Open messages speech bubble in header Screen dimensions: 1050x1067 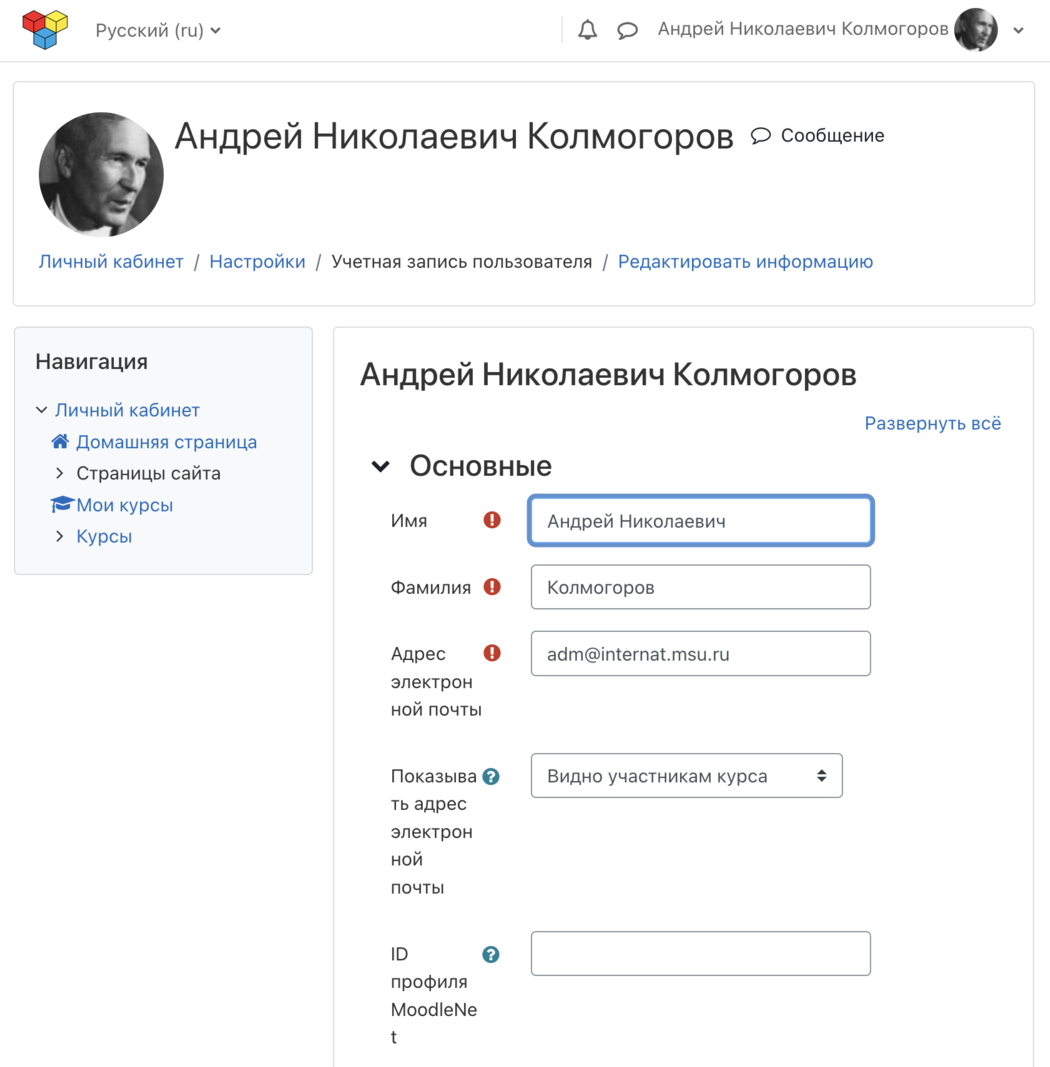point(627,30)
